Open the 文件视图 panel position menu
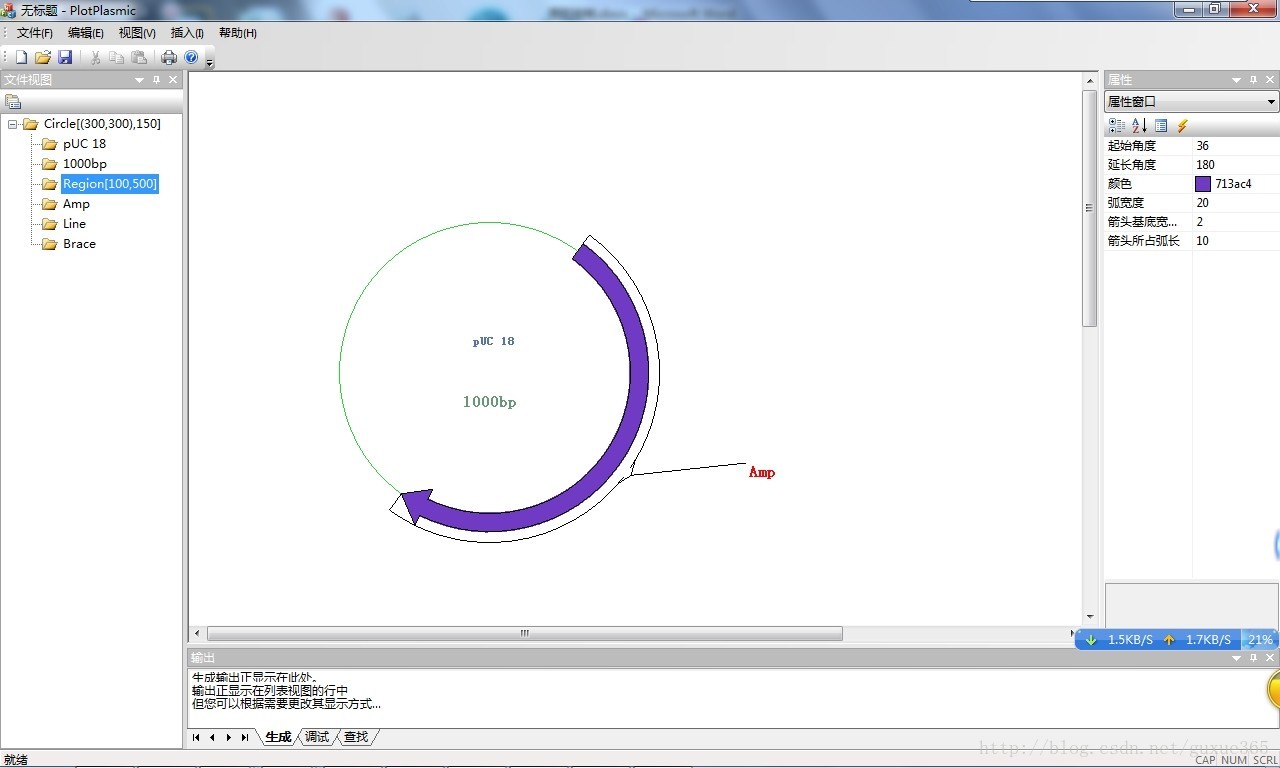Image resolution: width=1280 pixels, height=768 pixels. [140, 80]
